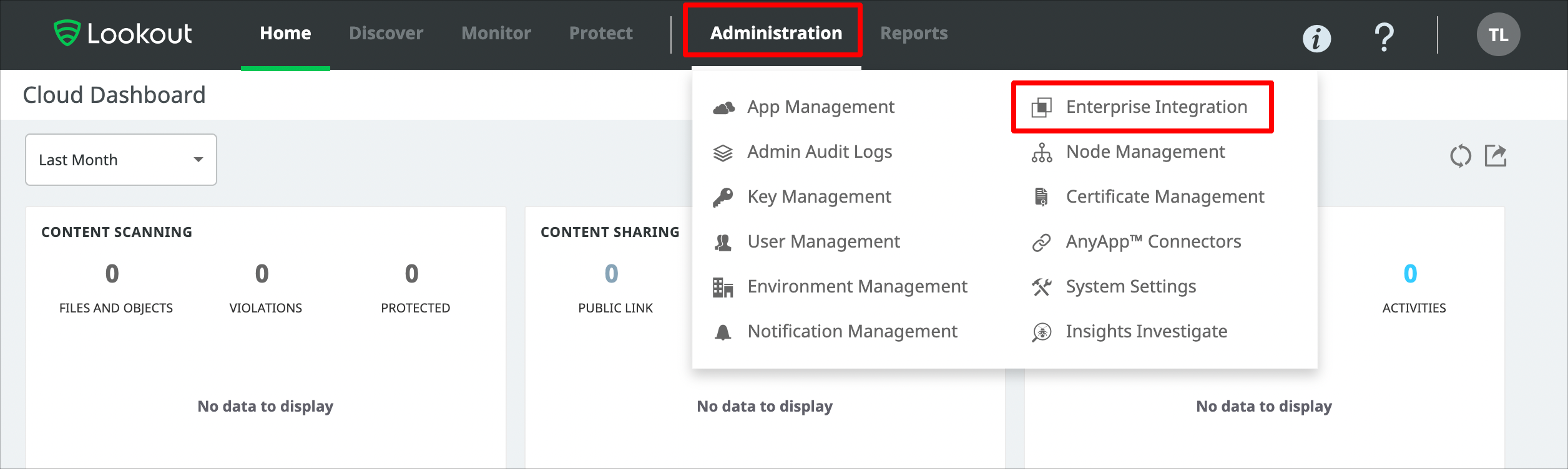Click the Public Link count
The width and height of the screenshot is (1568, 469).
(612, 274)
